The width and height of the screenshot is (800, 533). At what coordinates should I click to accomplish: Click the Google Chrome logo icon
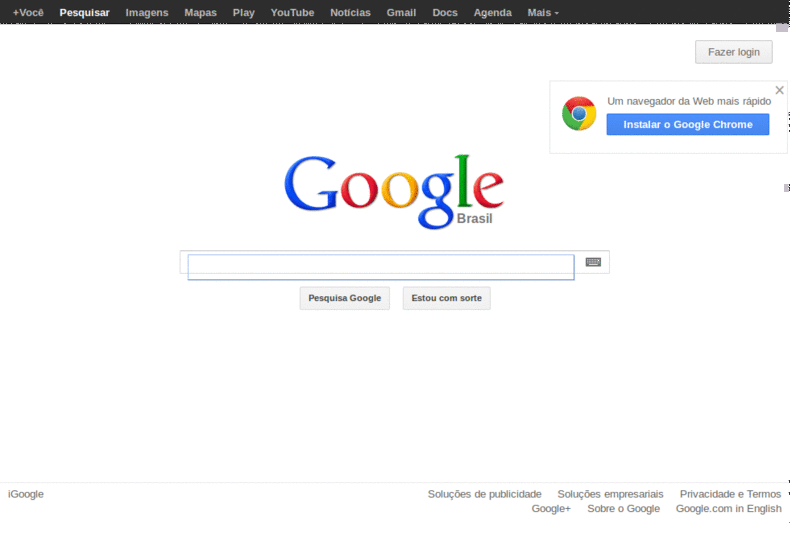point(579,113)
